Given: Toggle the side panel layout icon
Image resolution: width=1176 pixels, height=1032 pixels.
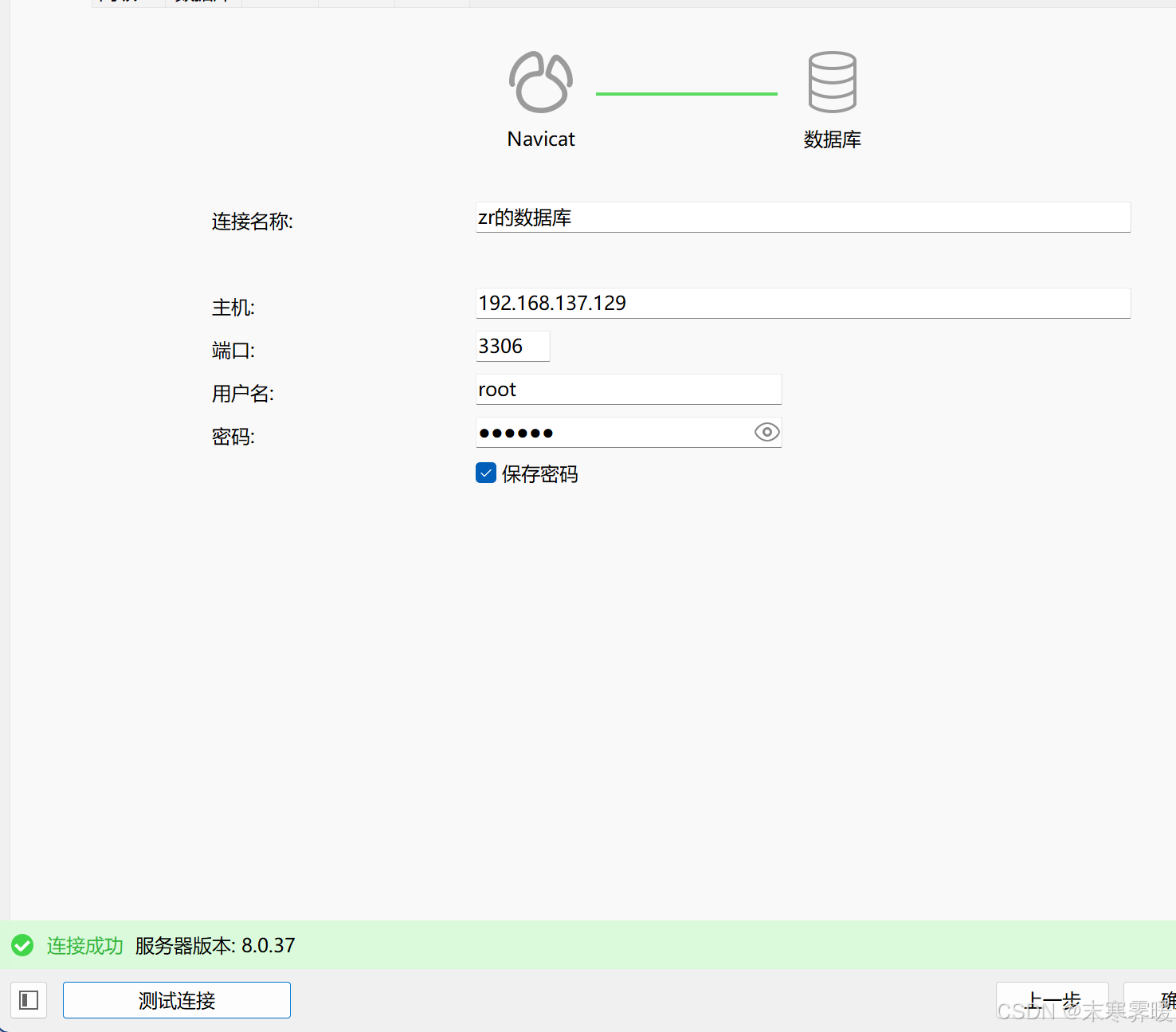Looking at the screenshot, I should pos(29,1000).
